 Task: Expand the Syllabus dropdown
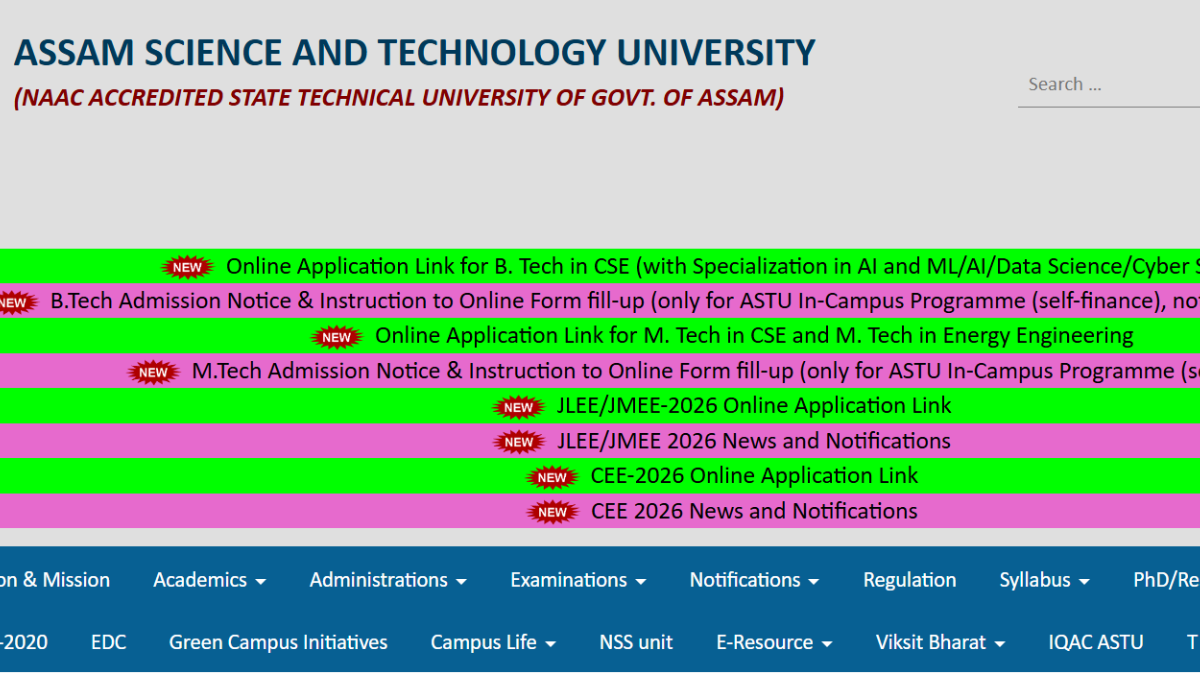(x=1044, y=580)
